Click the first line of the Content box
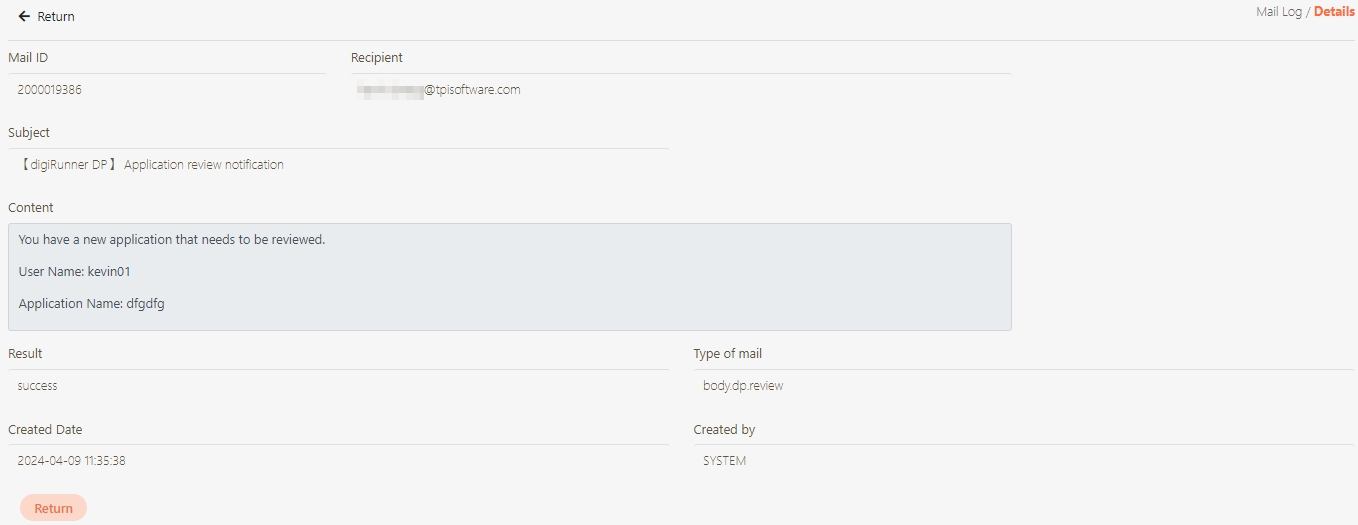The height and width of the screenshot is (525, 1358). (172, 240)
